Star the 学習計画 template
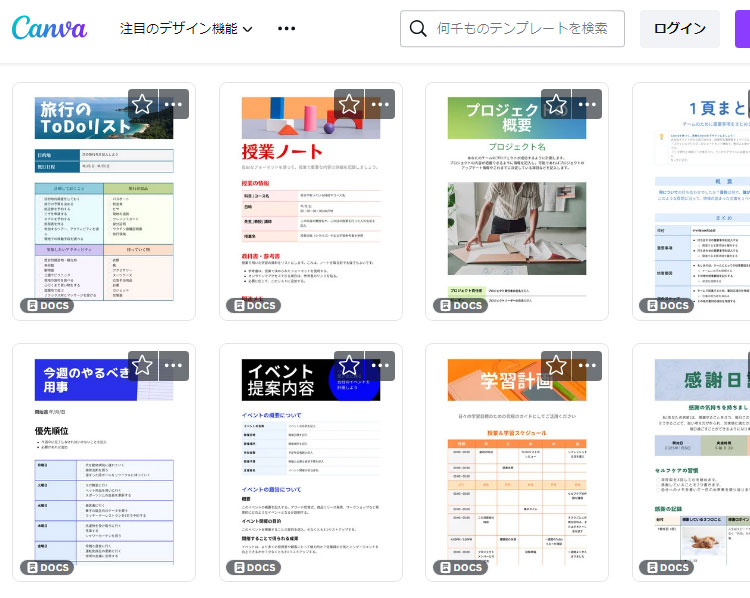This screenshot has height=598, width=750. coord(556,365)
